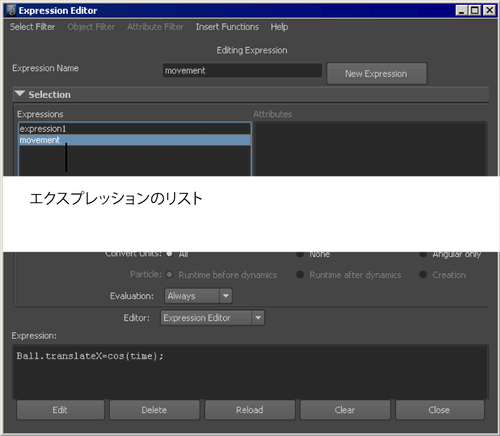Open the Editor dropdown arrow
500x436 pixels.
[258, 318]
